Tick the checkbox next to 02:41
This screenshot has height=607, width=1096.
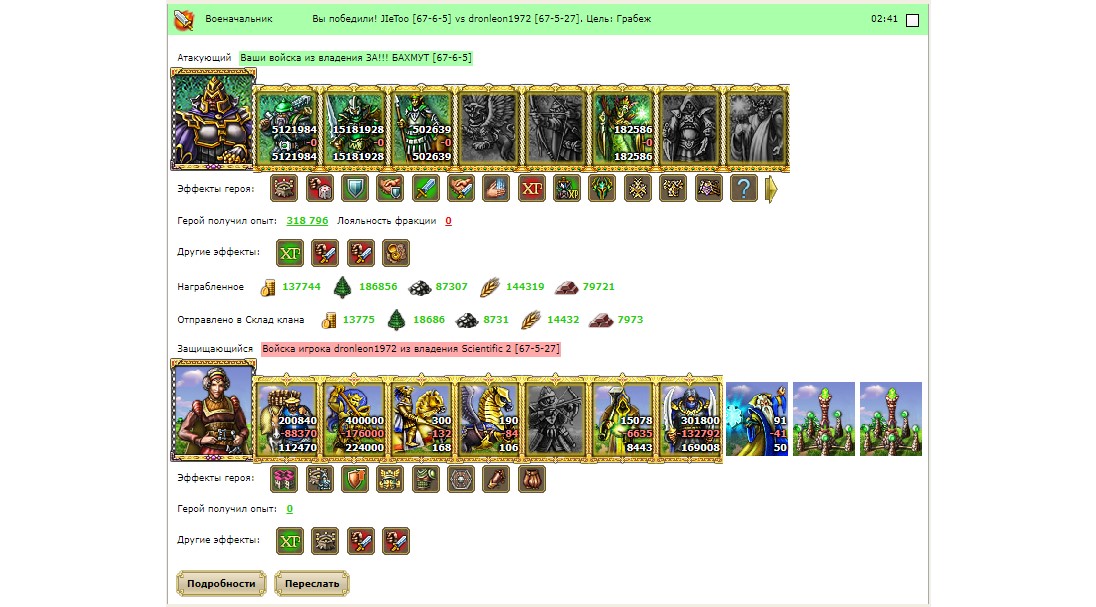(912, 20)
